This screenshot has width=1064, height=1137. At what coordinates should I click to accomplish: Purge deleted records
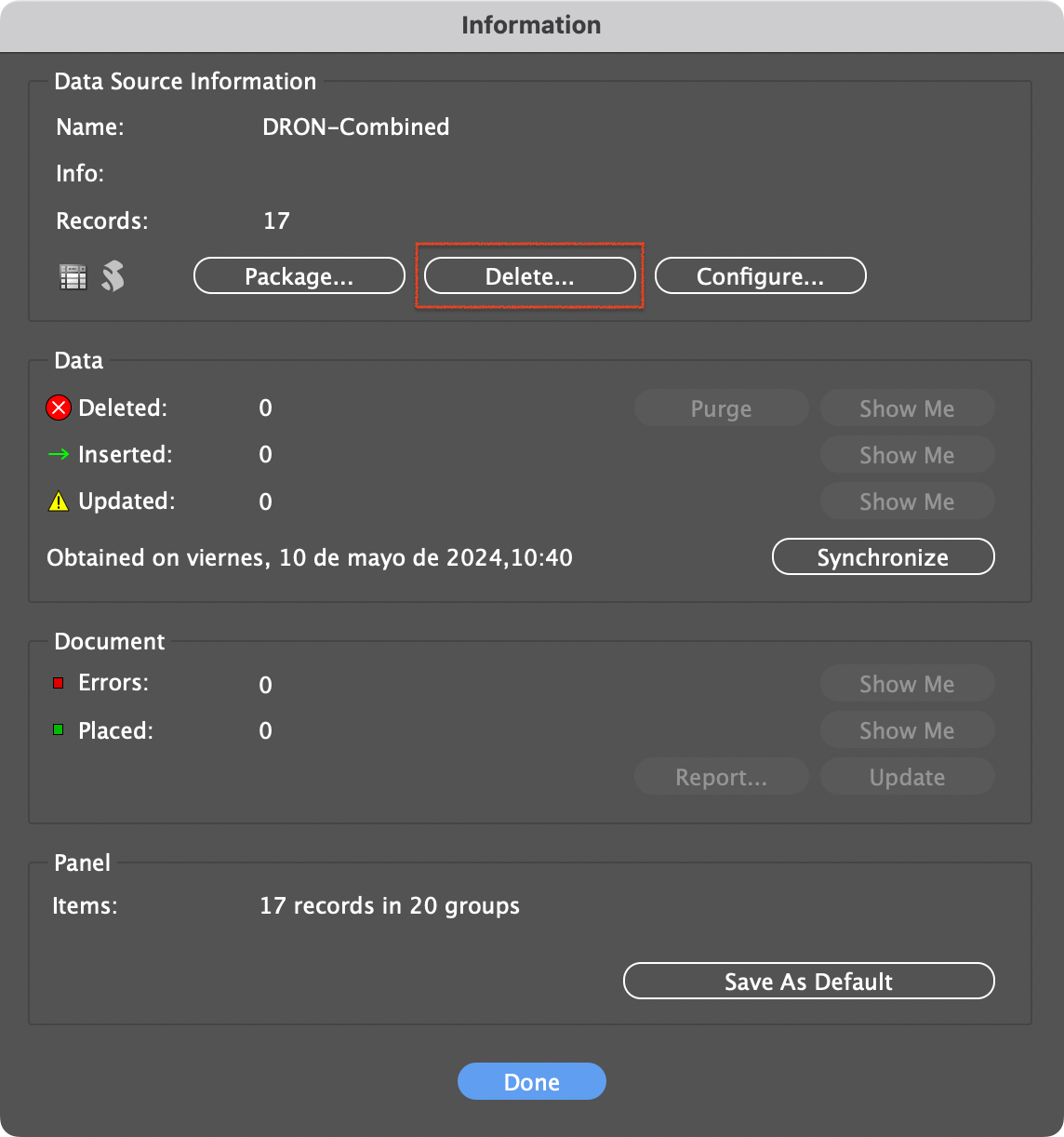point(721,408)
